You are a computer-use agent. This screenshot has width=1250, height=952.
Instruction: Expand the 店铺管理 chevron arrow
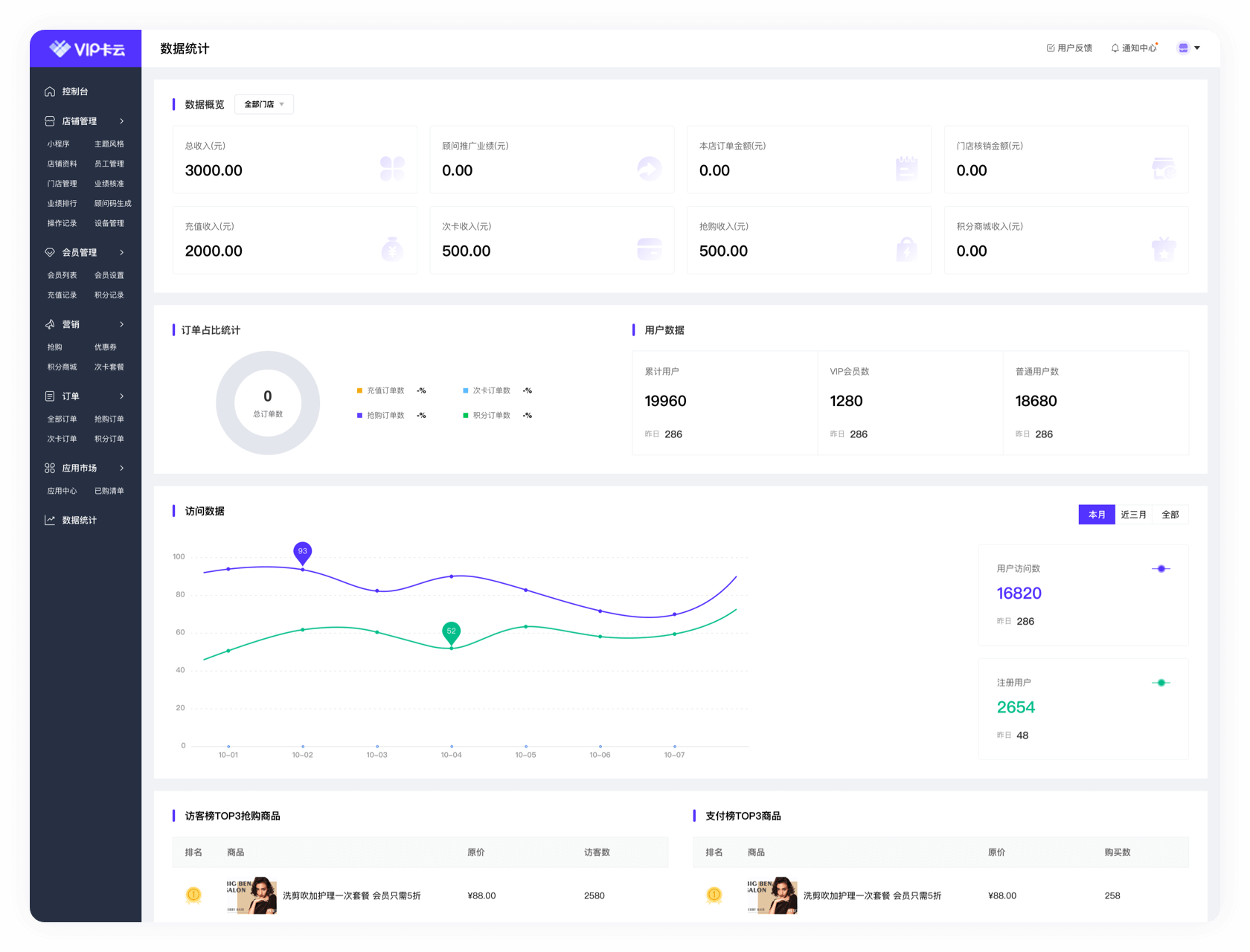point(122,121)
